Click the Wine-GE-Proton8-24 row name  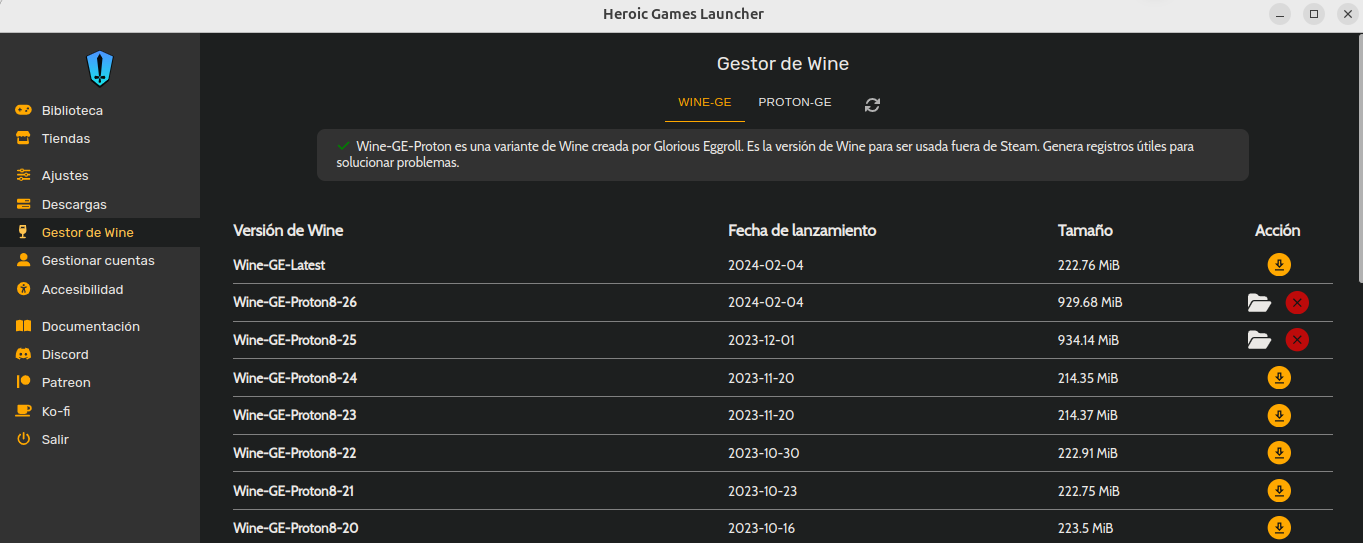(x=295, y=378)
